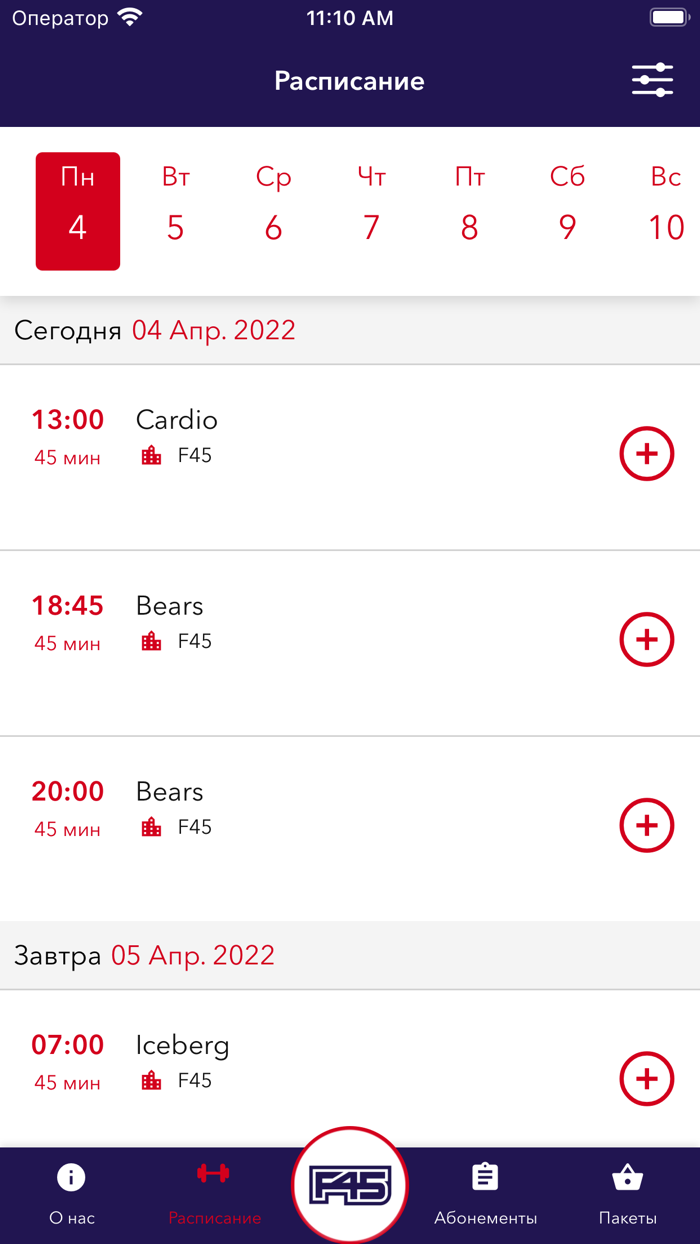Open the Iceberg class entry
The width and height of the screenshot is (700, 1244).
[x=182, y=1046]
